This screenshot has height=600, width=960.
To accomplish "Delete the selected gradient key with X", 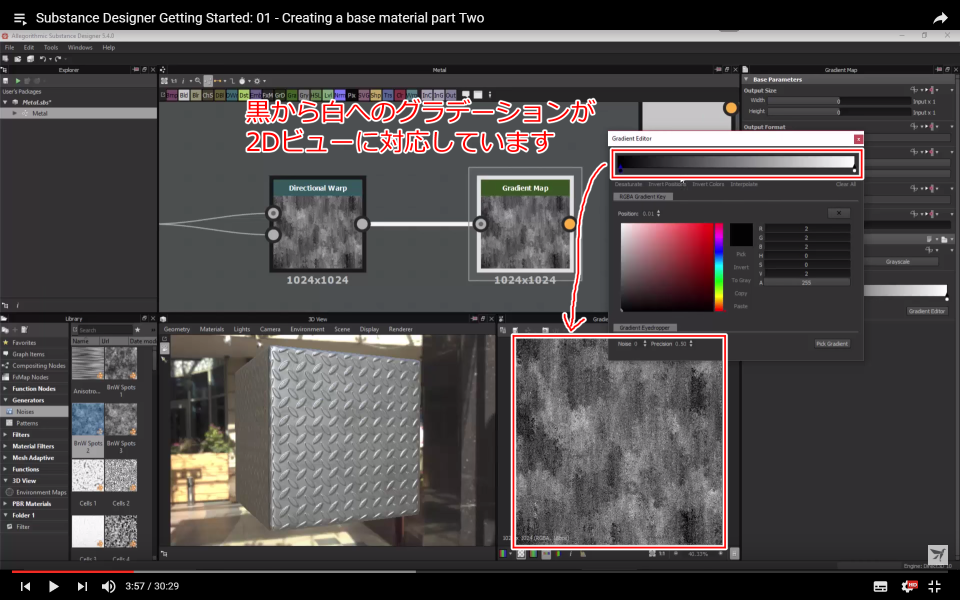I will [839, 213].
